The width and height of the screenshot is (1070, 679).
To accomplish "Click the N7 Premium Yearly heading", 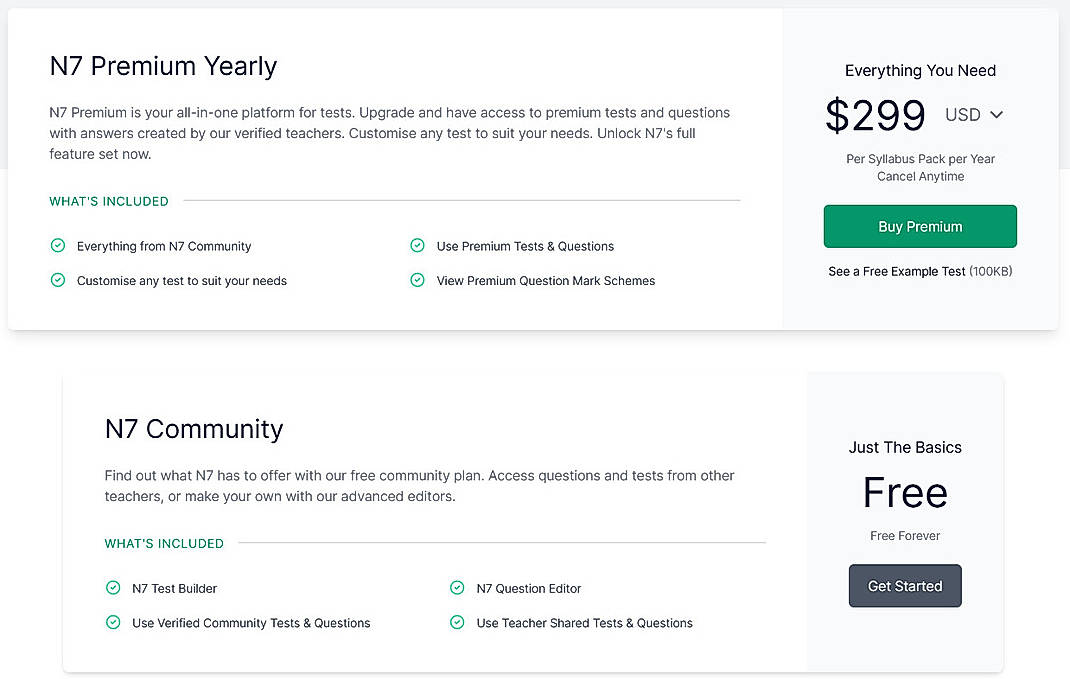I will 163,66.
